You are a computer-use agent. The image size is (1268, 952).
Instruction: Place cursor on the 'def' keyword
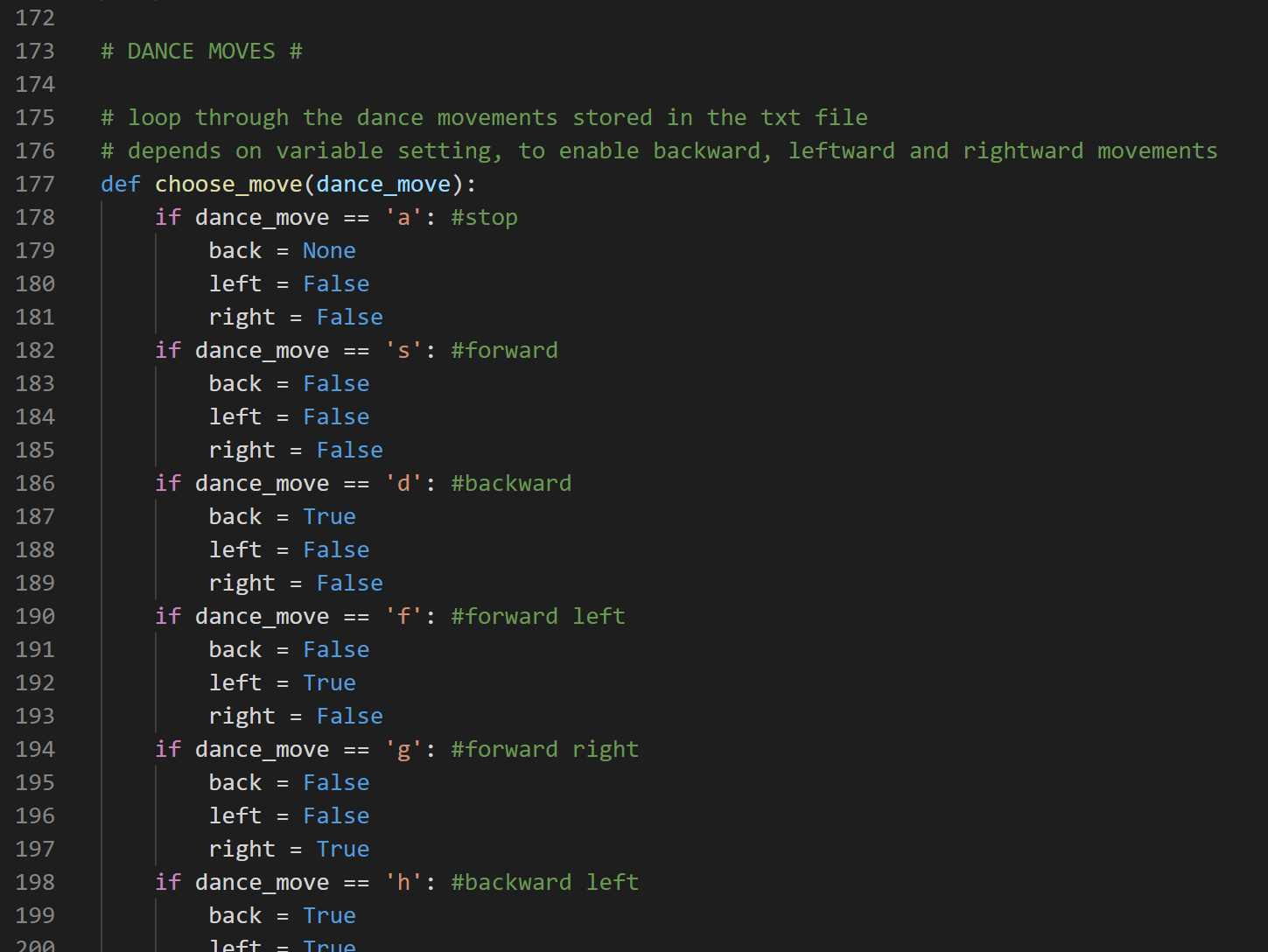click(120, 185)
